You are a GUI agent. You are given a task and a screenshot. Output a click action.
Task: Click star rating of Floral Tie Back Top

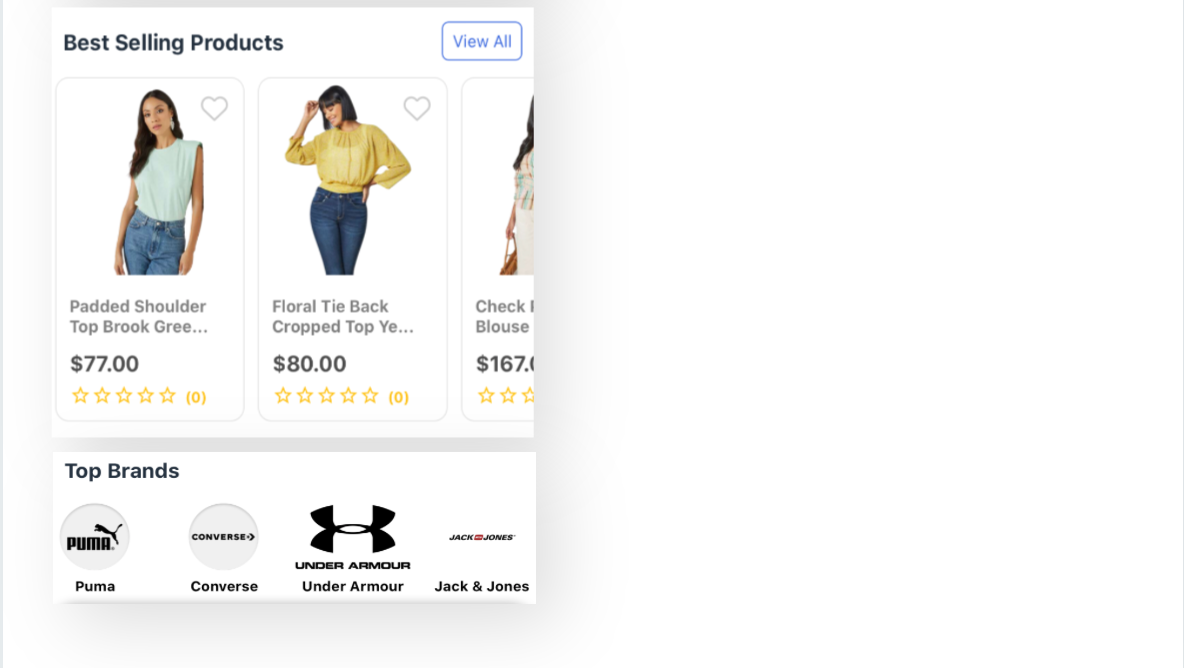[x=326, y=396]
